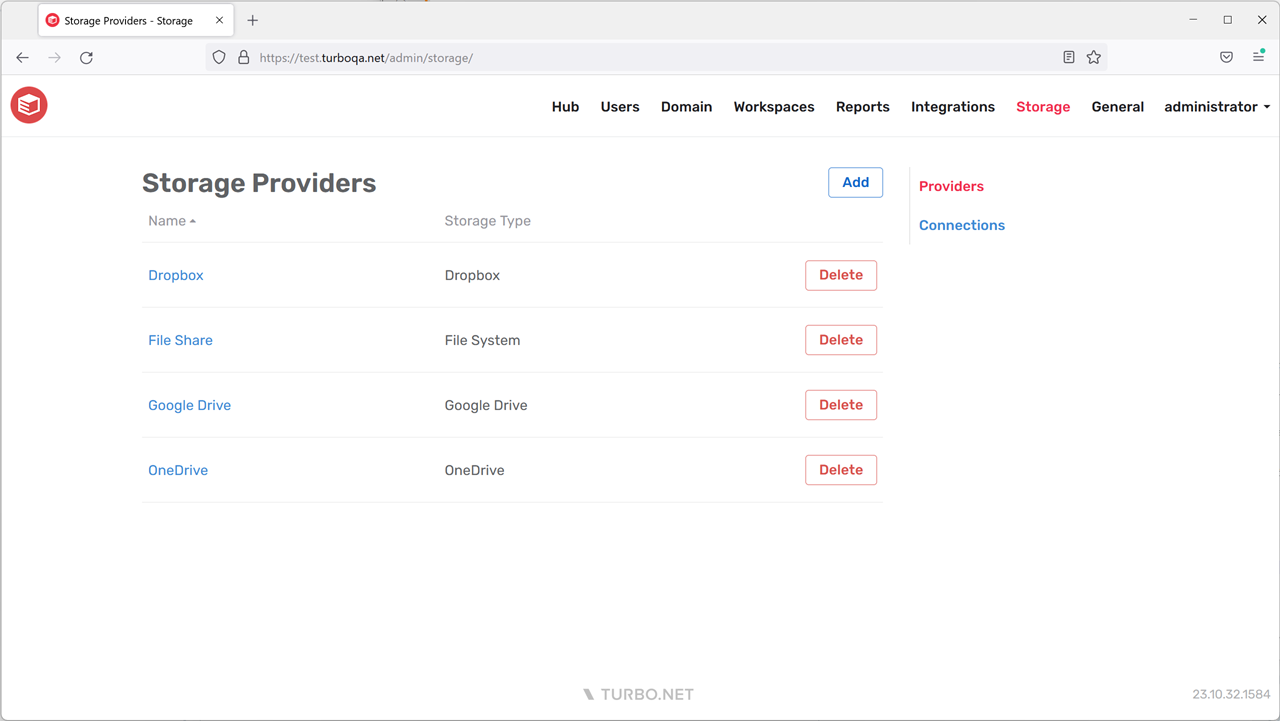The width and height of the screenshot is (1280, 721).
Task: Click the save-to-pocket icon in the toolbar
Action: [x=1226, y=57]
